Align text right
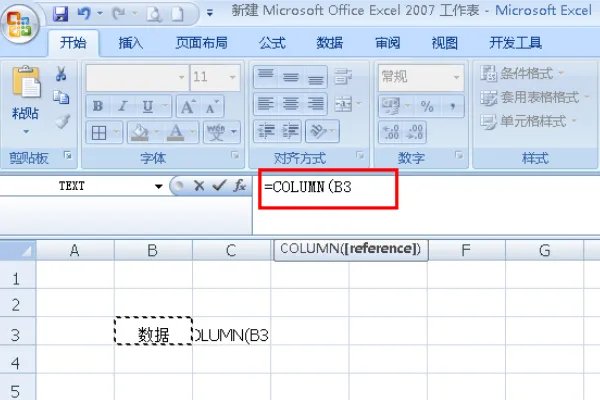Viewport: 600px width, 400px height. [x=315, y=104]
